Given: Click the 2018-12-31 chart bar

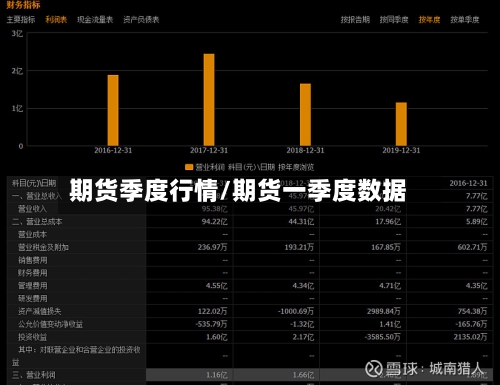Looking at the screenshot, I should (305, 115).
